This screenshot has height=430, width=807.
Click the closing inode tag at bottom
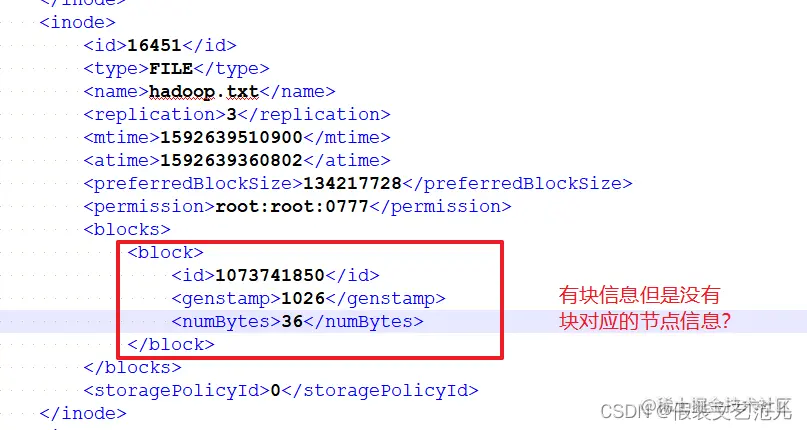[83, 414]
